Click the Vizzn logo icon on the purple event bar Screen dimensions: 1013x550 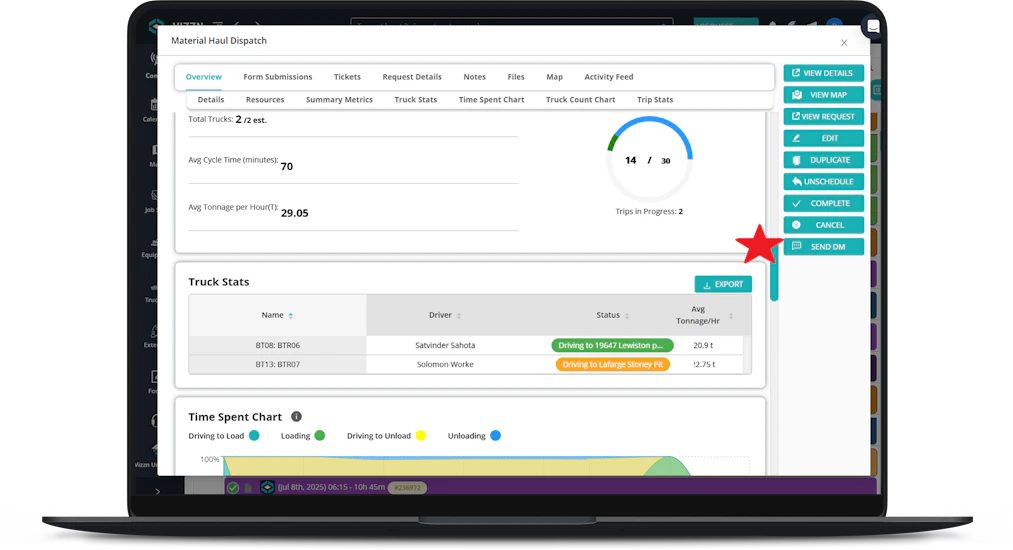point(267,487)
